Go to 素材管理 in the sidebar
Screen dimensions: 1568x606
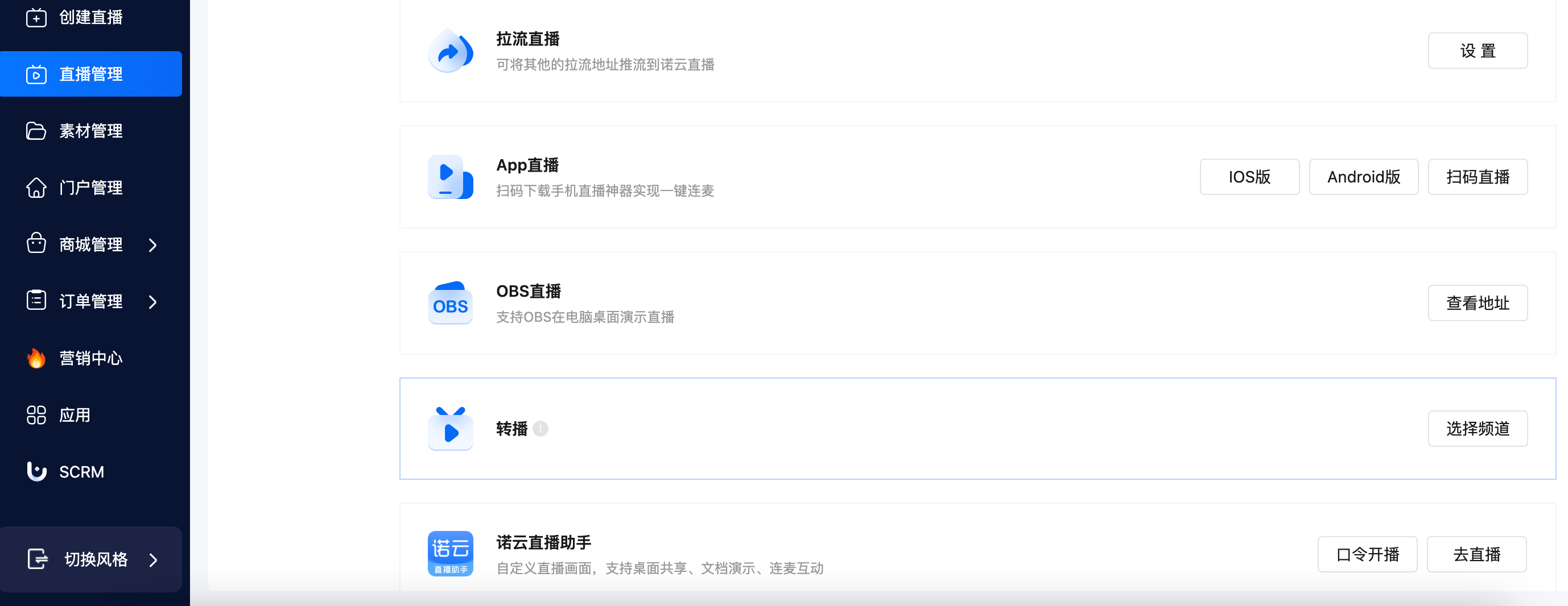pos(90,131)
